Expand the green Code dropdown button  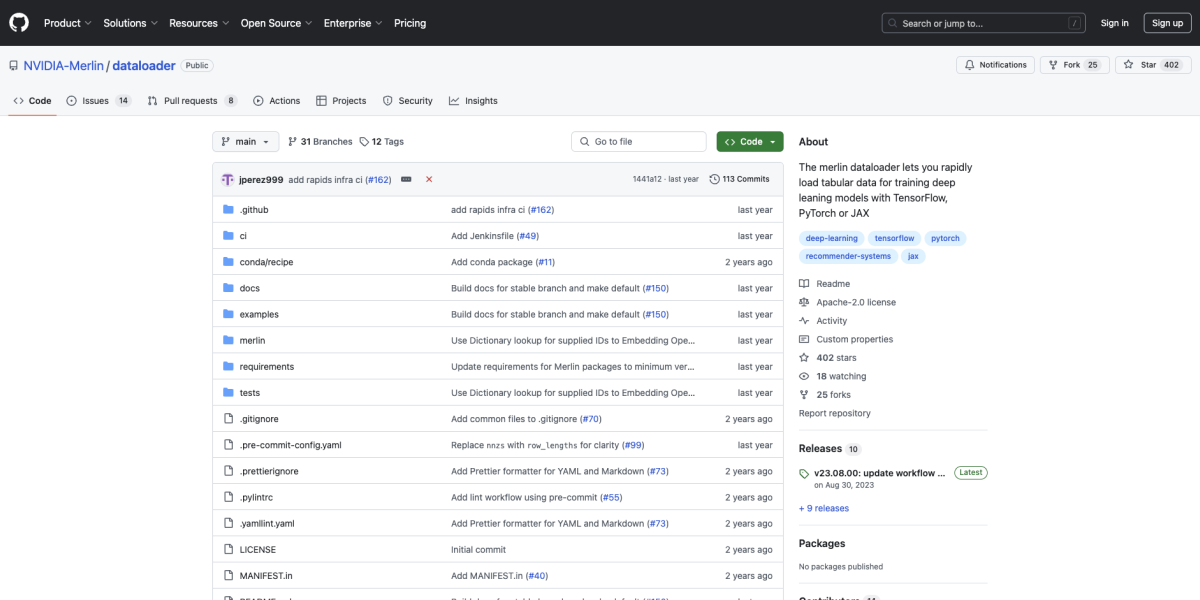[749, 142]
